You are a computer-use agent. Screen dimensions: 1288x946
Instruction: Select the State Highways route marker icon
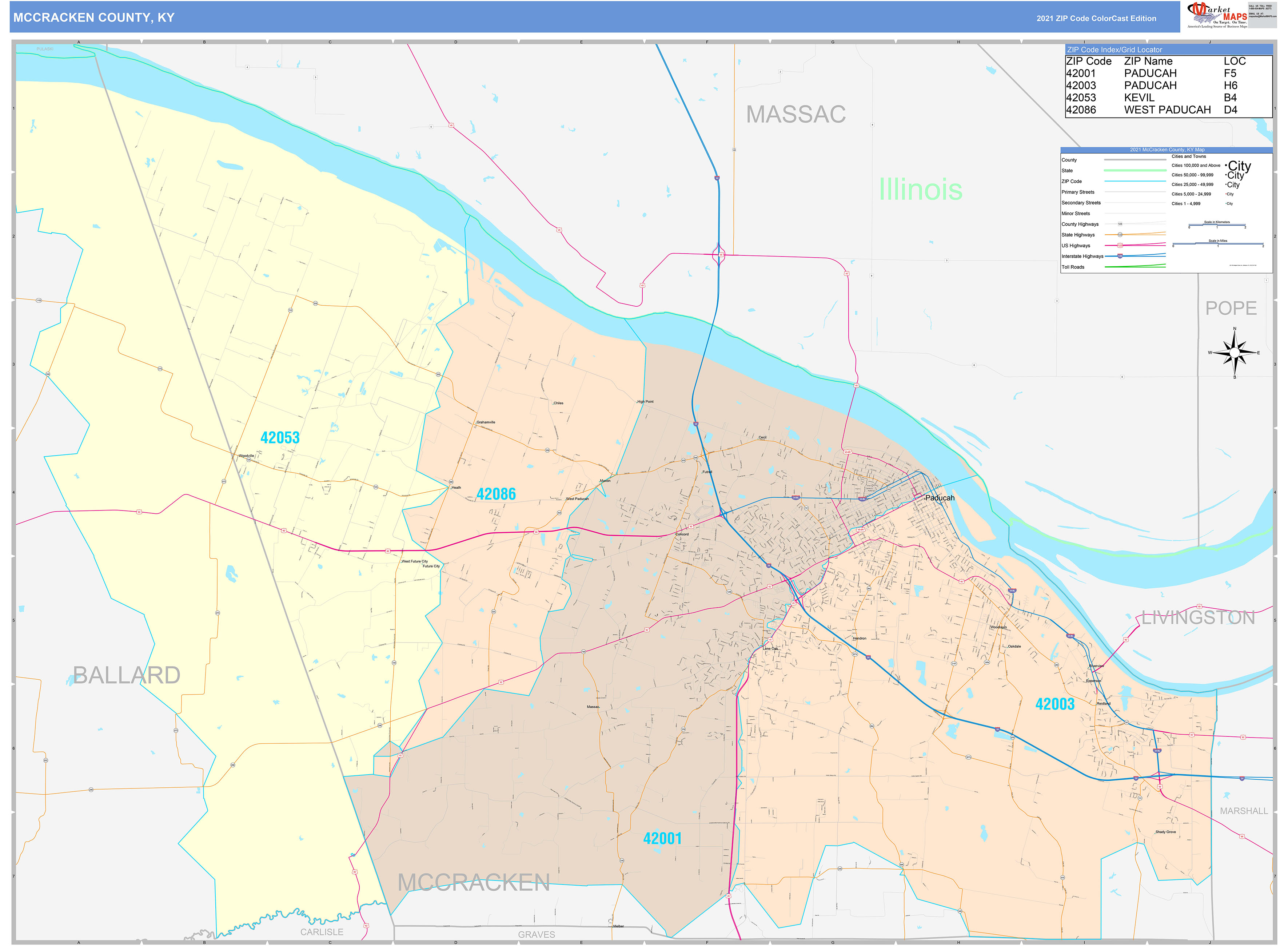(1120, 235)
